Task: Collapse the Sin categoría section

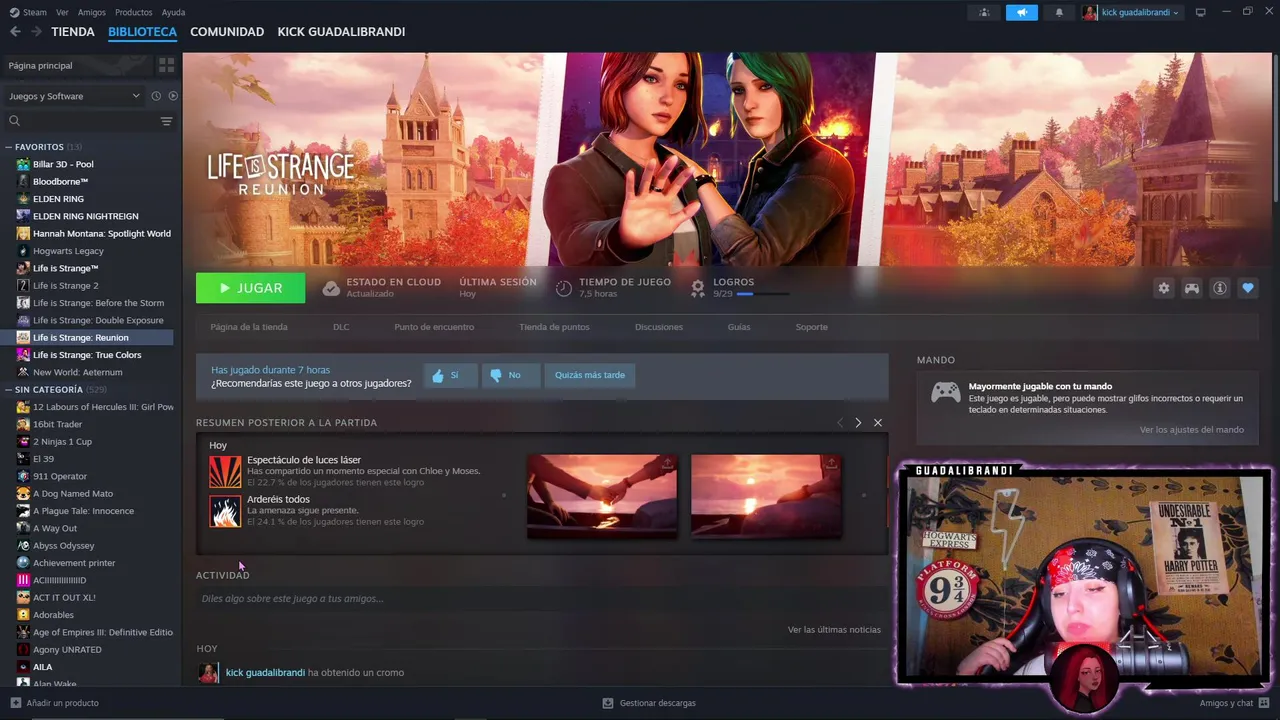Action: (x=9, y=389)
